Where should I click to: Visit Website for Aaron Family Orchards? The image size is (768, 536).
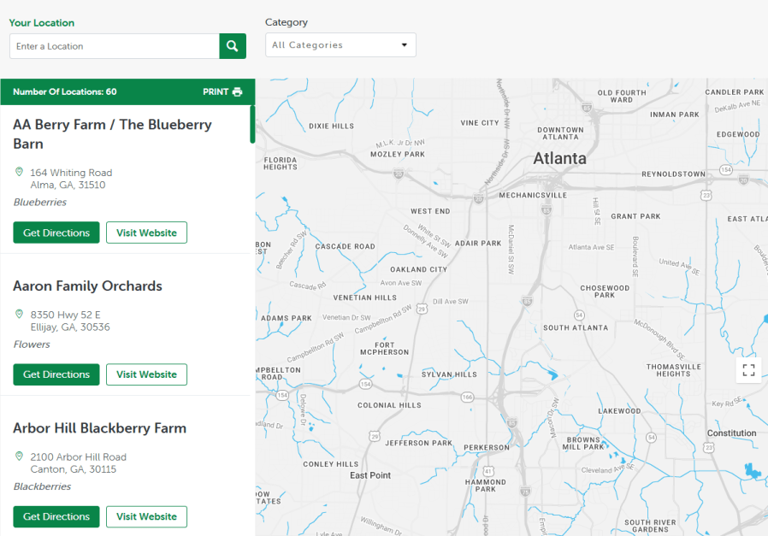[146, 375]
